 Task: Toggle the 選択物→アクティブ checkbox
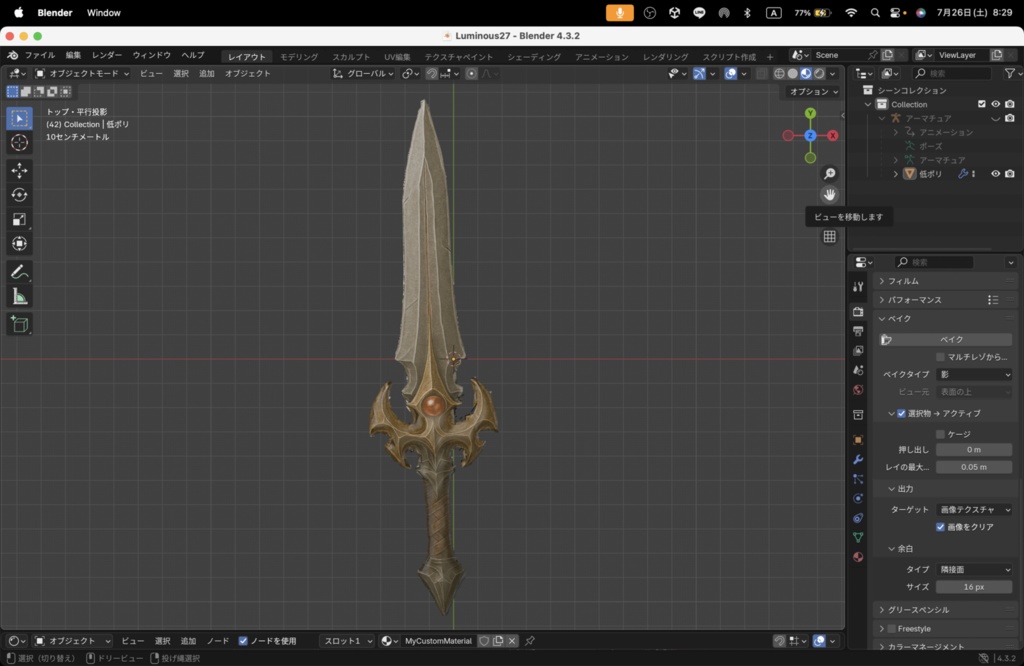pyautogui.click(x=901, y=413)
